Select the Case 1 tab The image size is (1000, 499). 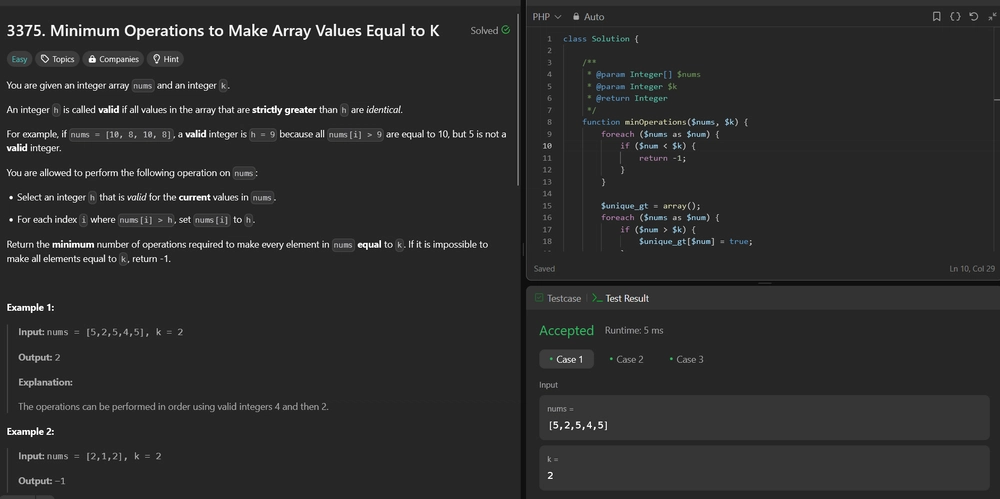(x=566, y=359)
